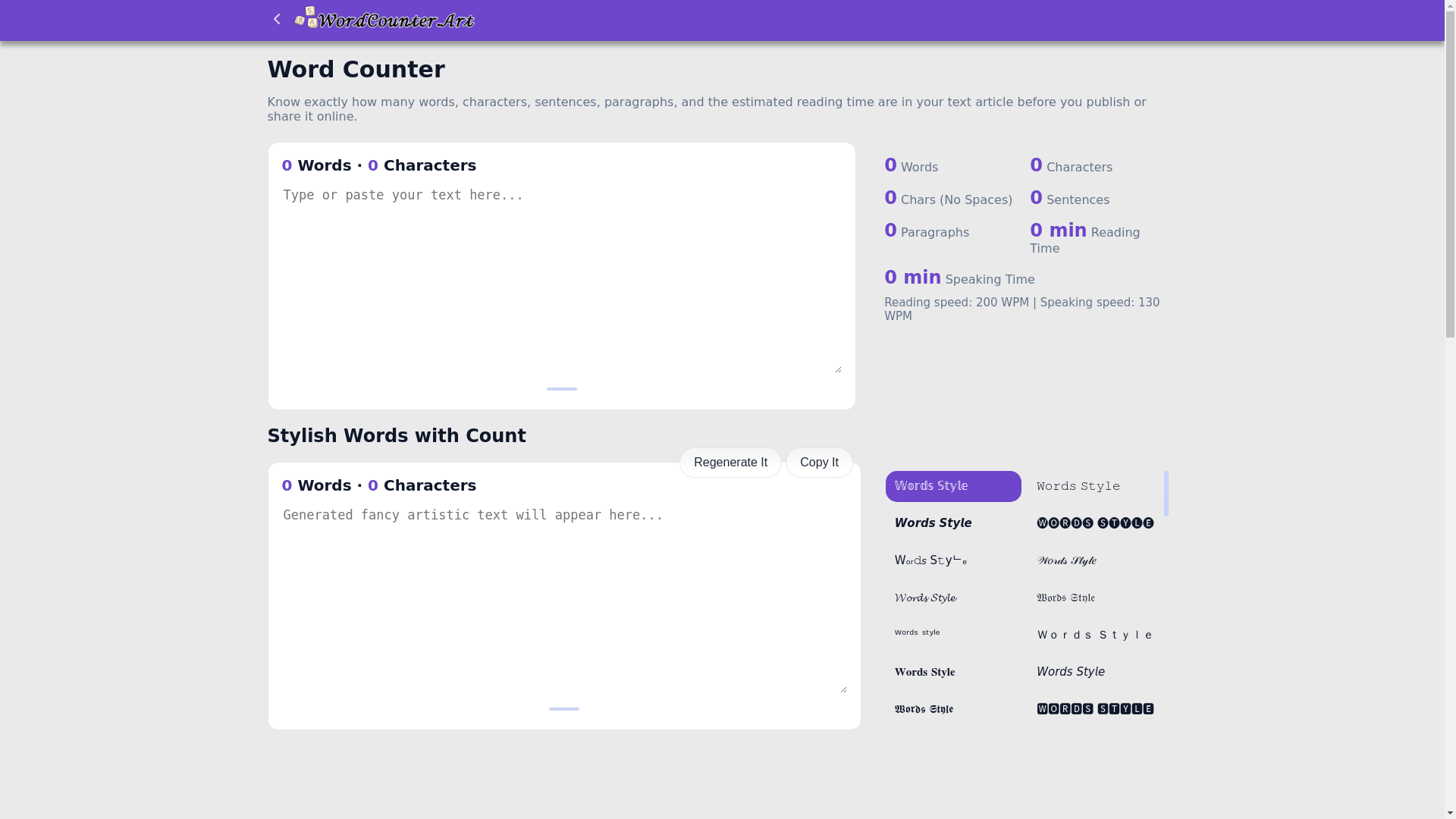Open the WordCounter.Art logo link
1456x819 pixels.
click(x=384, y=18)
